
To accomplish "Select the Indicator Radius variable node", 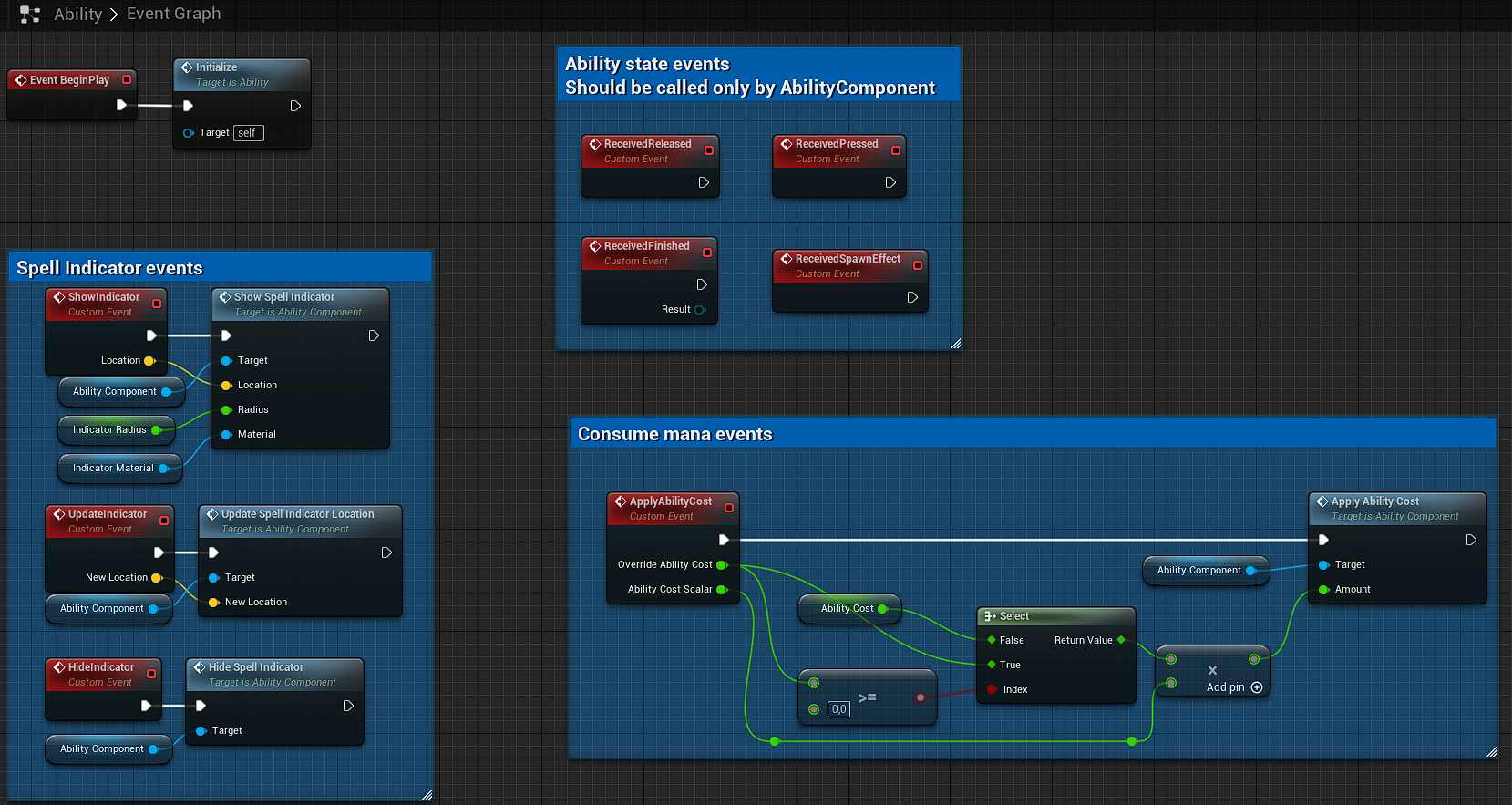I will (x=109, y=429).
